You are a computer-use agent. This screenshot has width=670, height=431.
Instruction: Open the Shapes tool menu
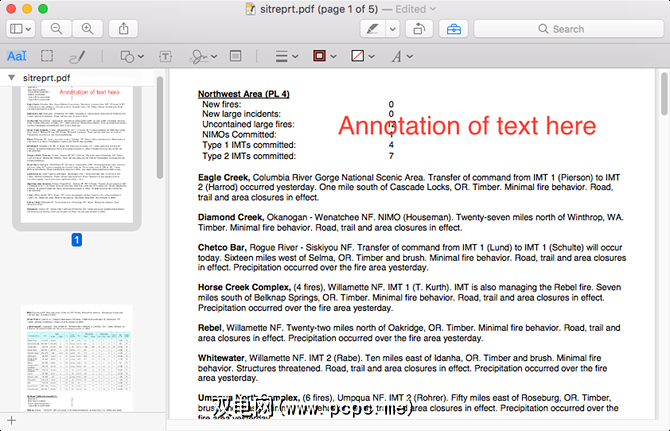132,56
